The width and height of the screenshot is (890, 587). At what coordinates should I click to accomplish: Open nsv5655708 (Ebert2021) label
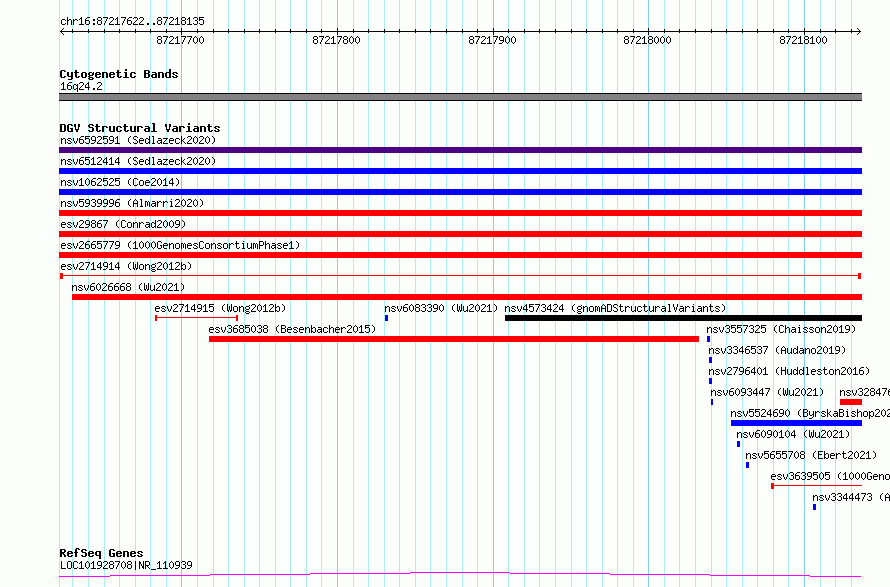pos(811,455)
